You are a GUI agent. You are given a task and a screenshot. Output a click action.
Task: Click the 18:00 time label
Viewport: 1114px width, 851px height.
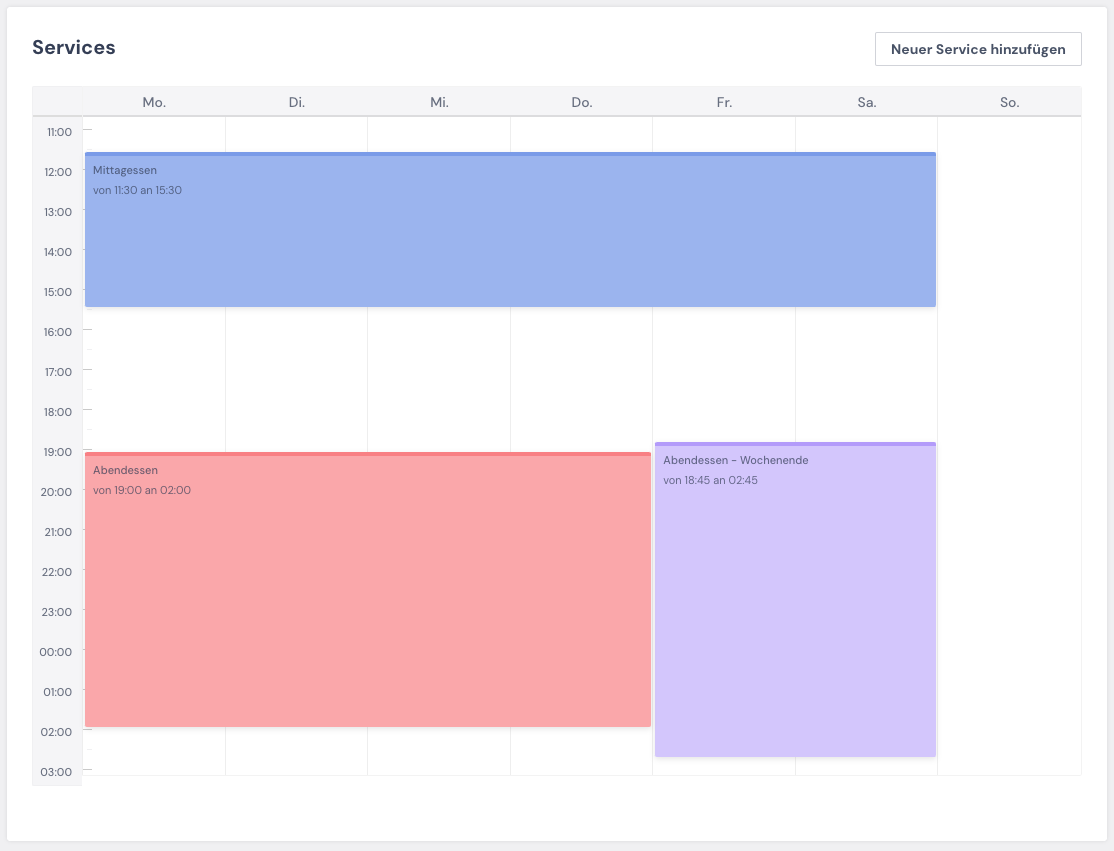click(58, 412)
